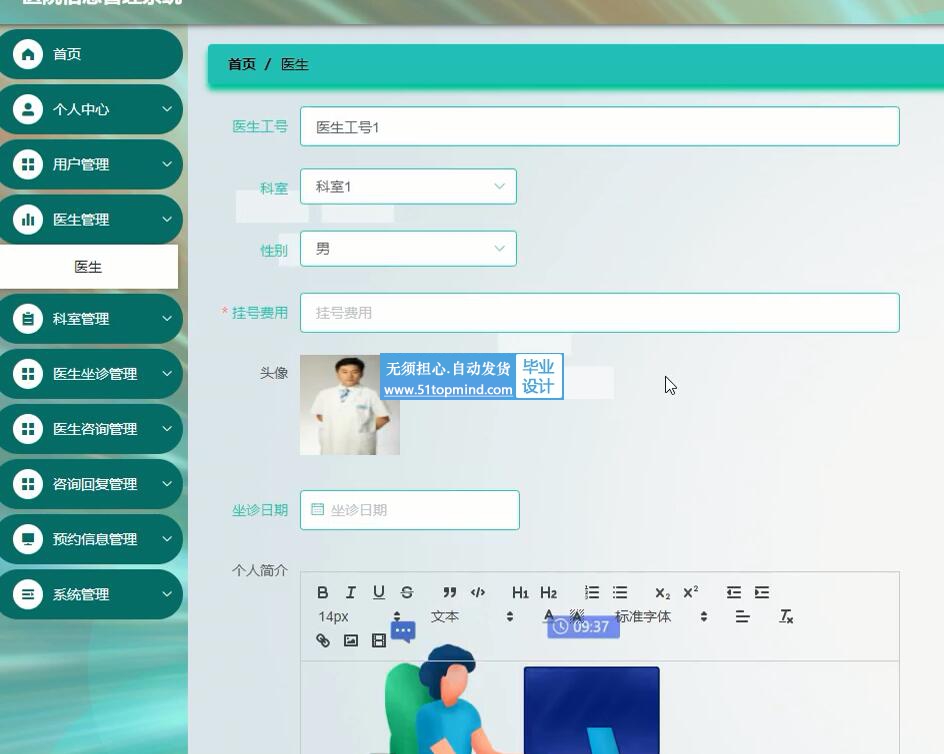Open the 性别 dropdown showing 男

pos(408,249)
